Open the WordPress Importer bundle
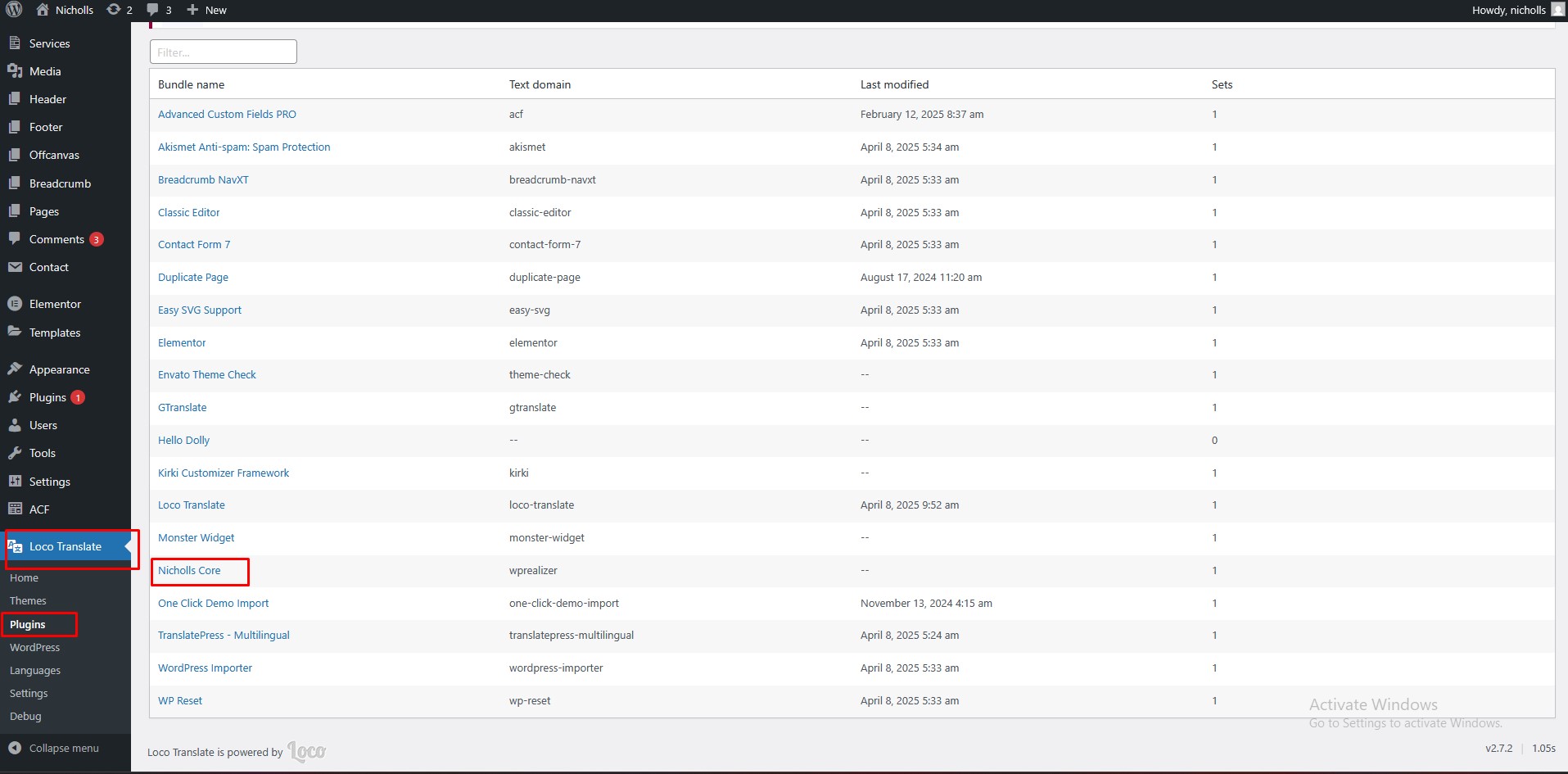1568x774 pixels. point(205,668)
